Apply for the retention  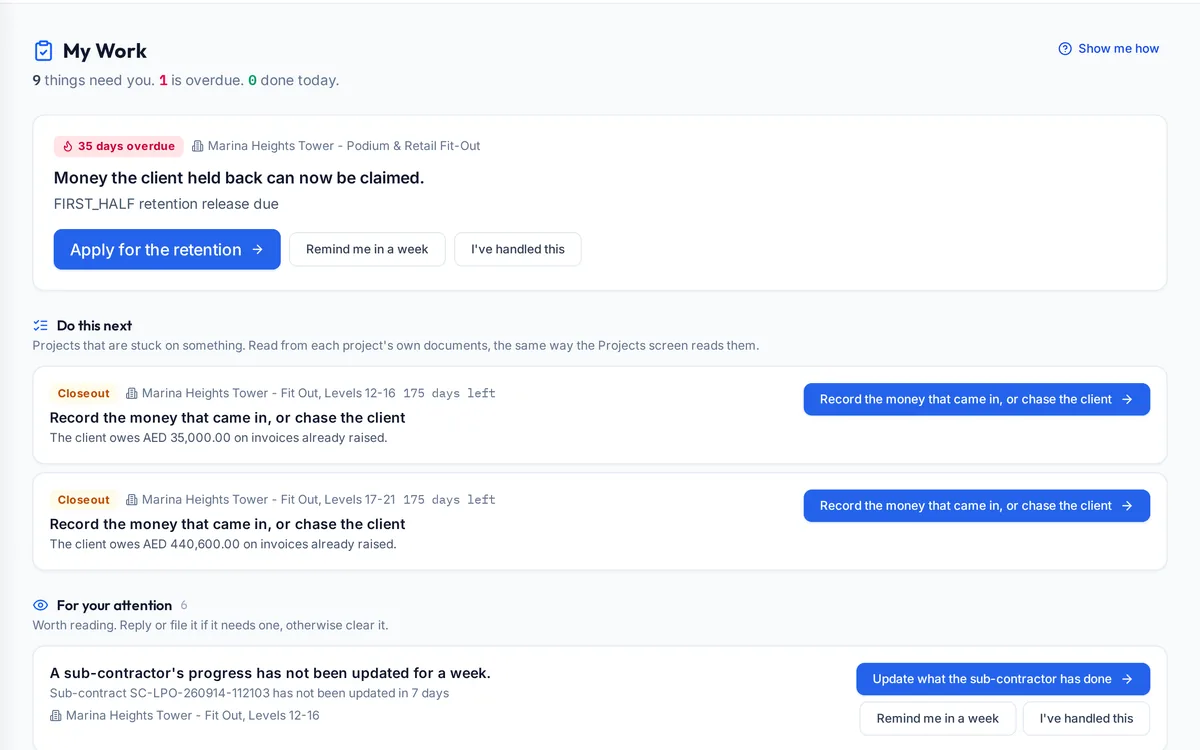click(x=167, y=250)
